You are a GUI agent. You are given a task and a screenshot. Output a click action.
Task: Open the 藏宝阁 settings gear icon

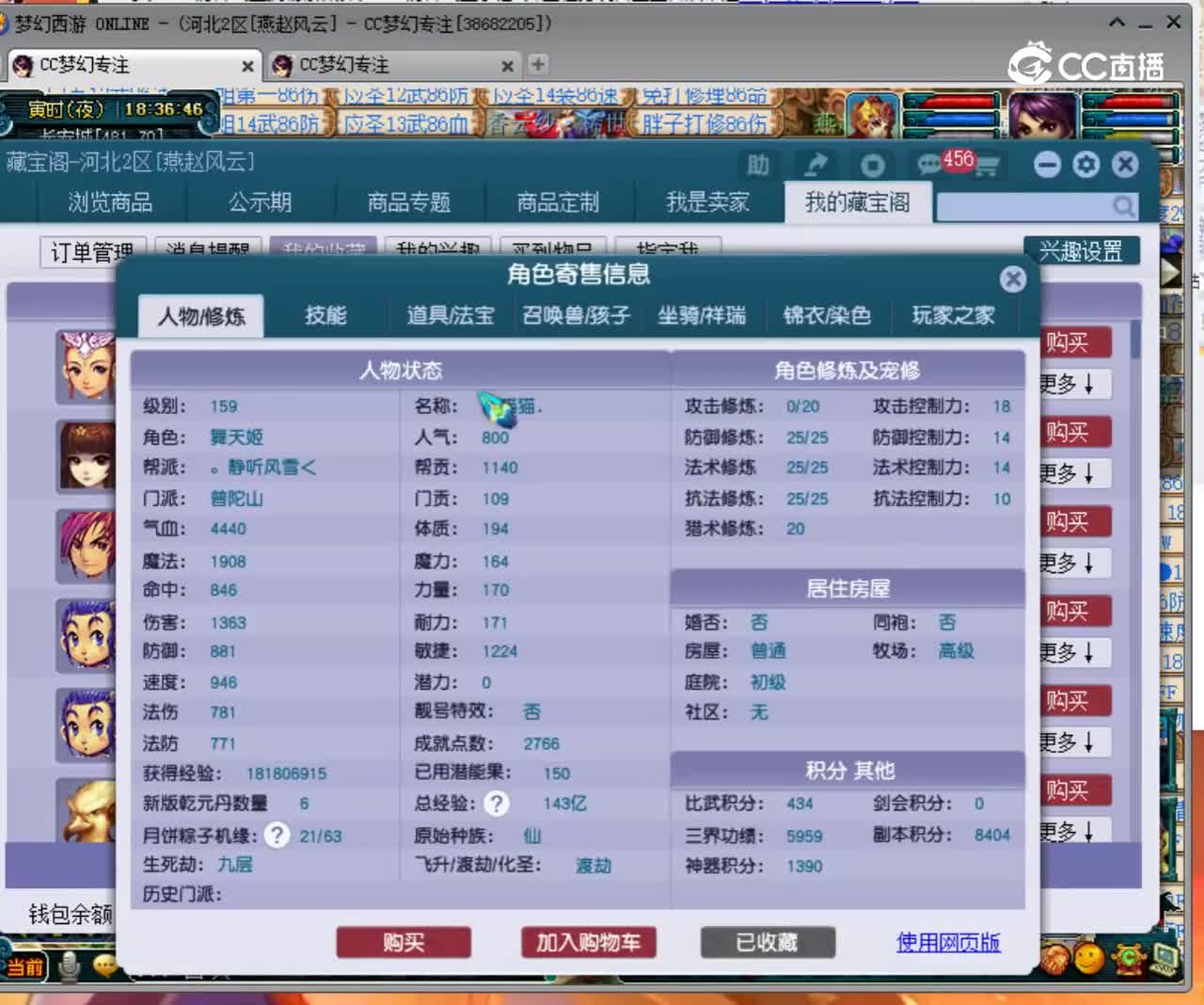click(1086, 165)
